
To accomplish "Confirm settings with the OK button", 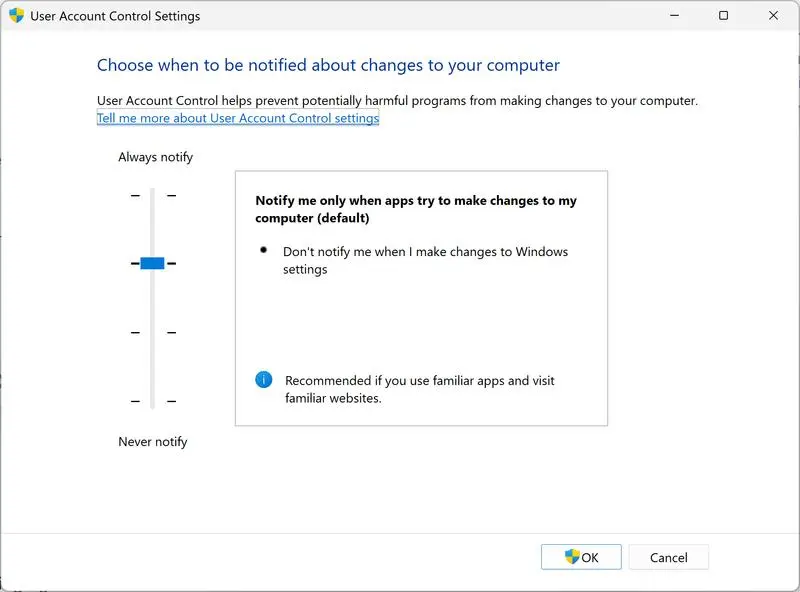I will tap(581, 557).
